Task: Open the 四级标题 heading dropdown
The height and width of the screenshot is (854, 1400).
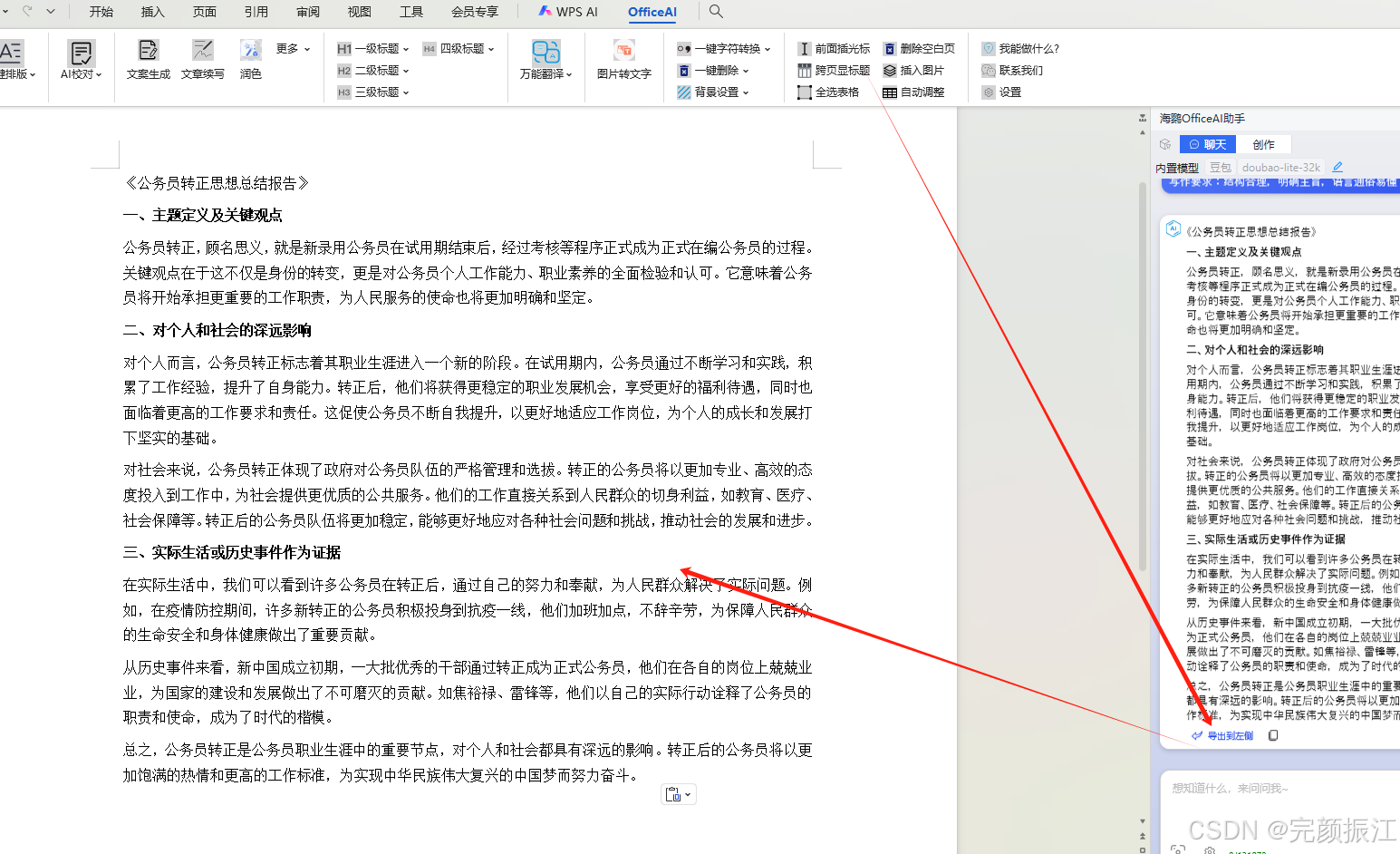Action: pyautogui.click(x=459, y=49)
